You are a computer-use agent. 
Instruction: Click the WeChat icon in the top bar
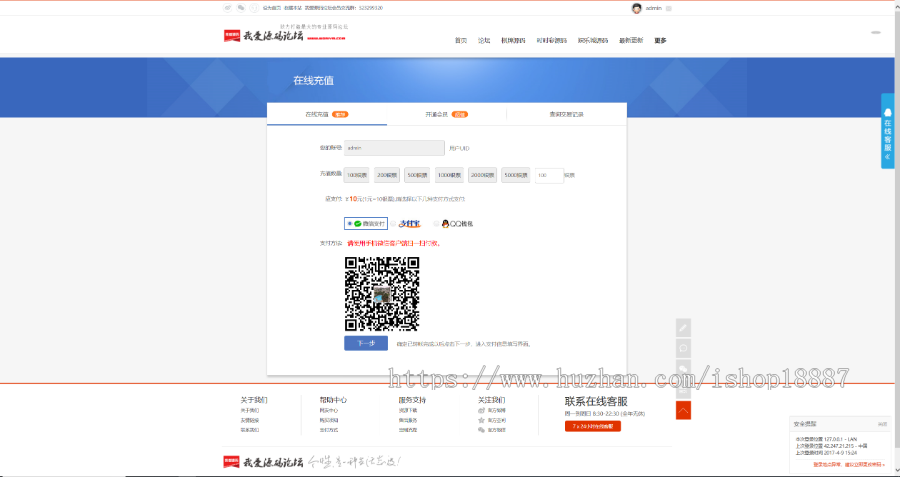click(x=241, y=8)
